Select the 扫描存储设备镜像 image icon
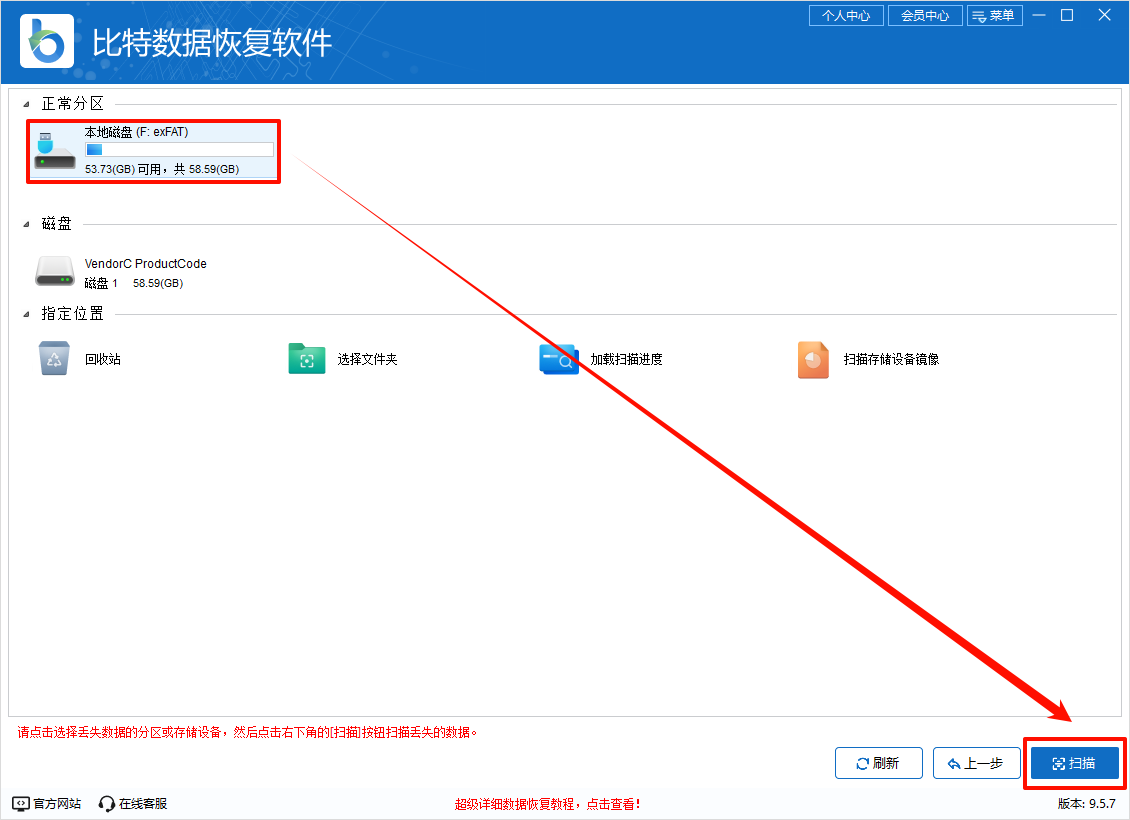Screen dimensions: 1130x820 [812, 359]
